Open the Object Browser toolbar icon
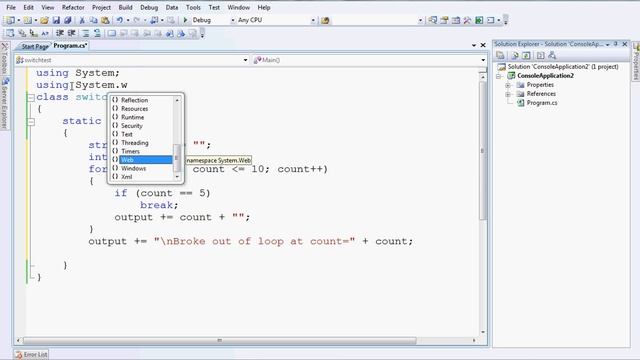This screenshot has height=360, width=640. (456, 20)
